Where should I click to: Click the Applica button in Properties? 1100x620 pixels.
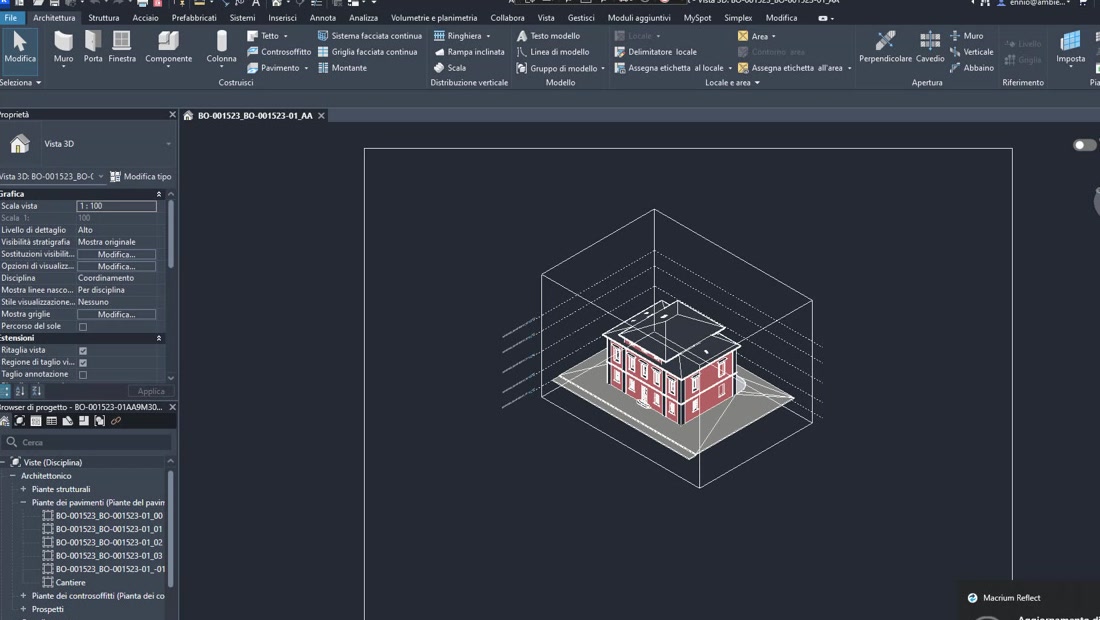(x=151, y=391)
